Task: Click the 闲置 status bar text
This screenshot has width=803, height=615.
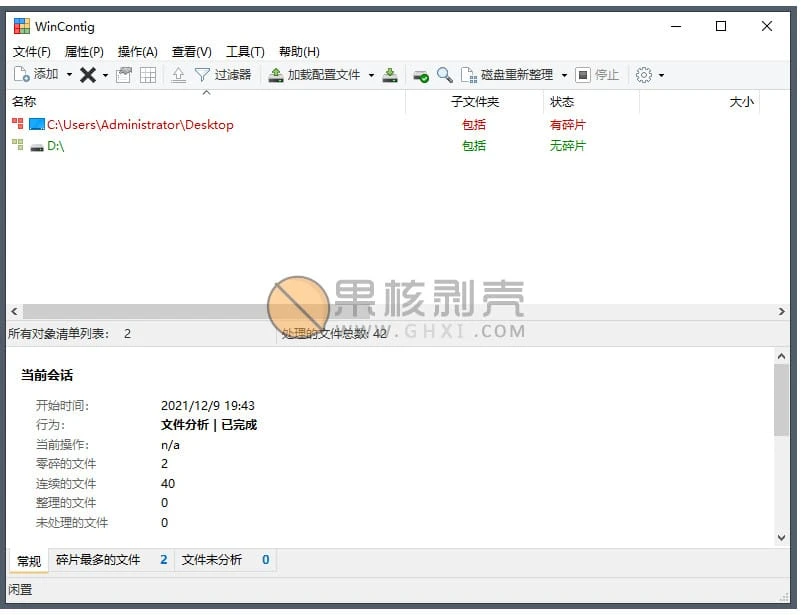Action: click(x=20, y=590)
